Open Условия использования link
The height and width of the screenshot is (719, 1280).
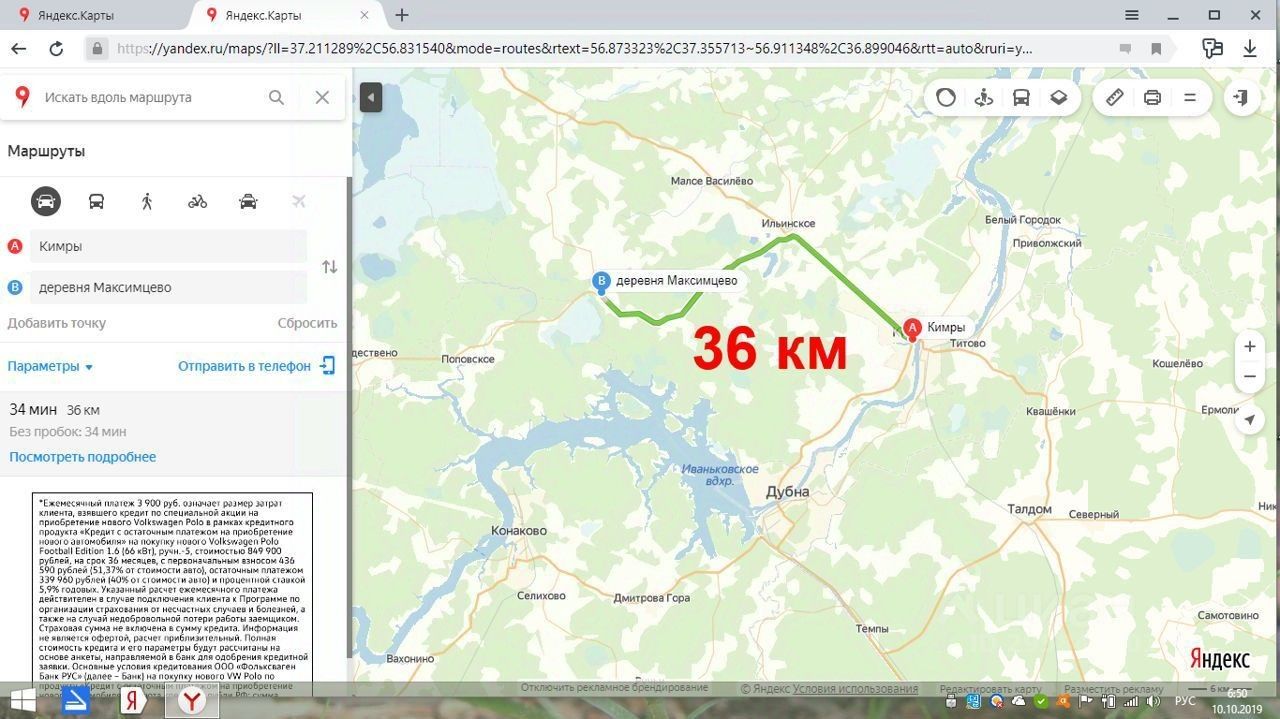[855, 689]
